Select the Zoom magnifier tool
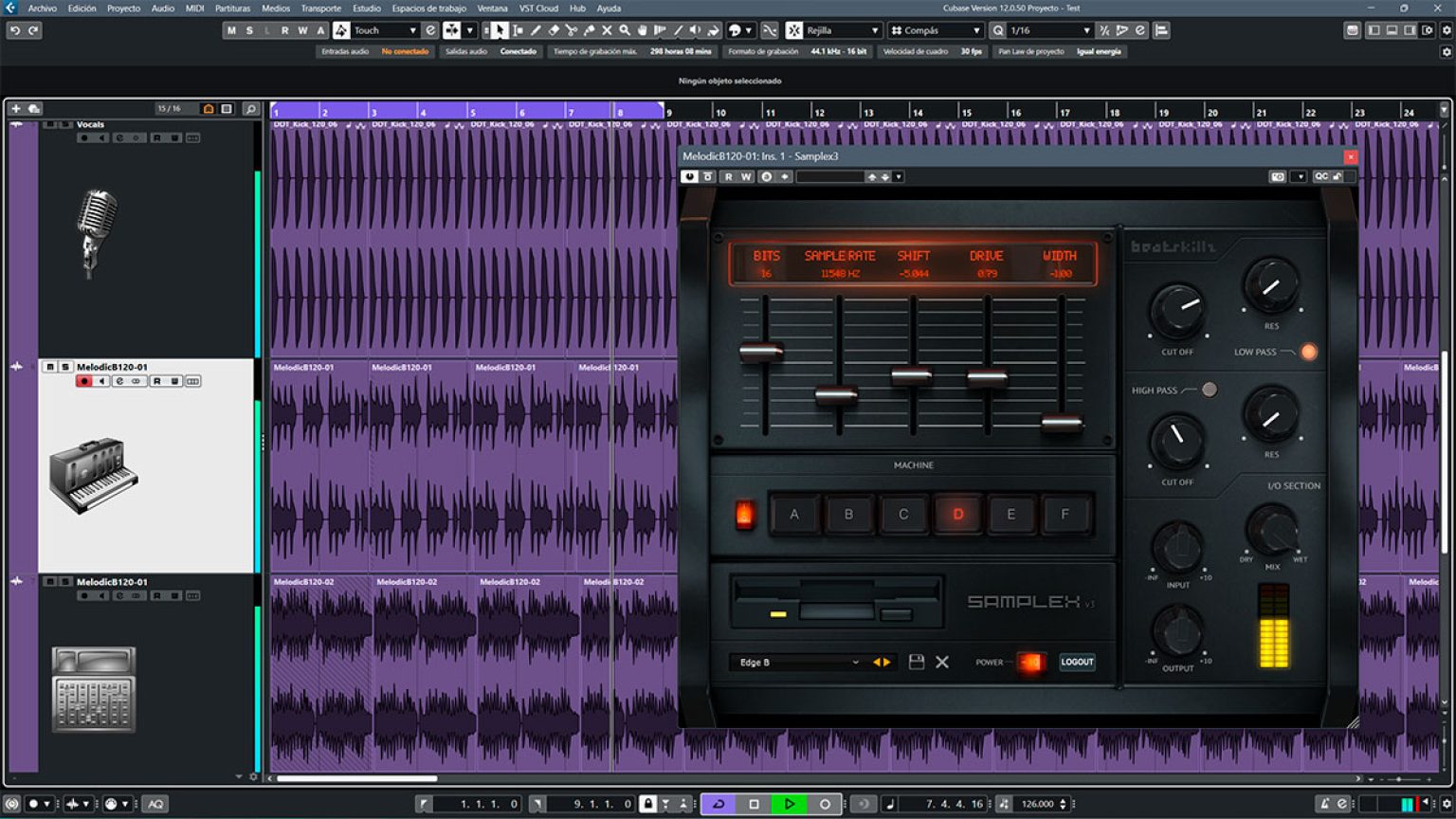This screenshot has height=819, width=1456. pos(625,30)
